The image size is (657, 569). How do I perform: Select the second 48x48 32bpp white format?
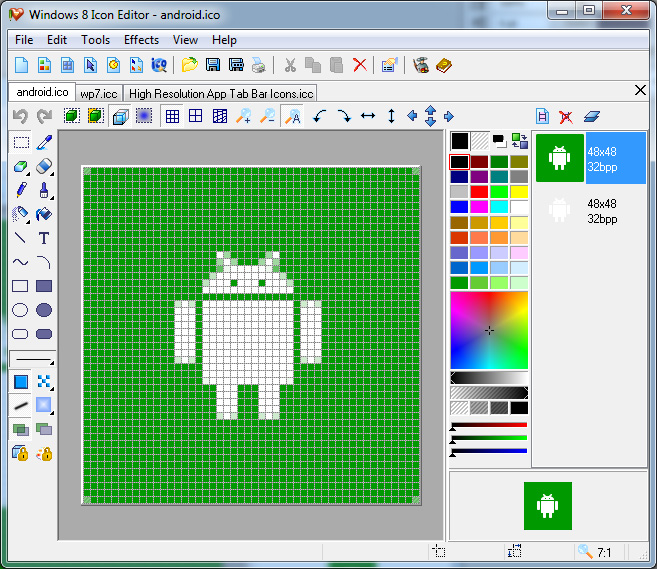(x=591, y=210)
